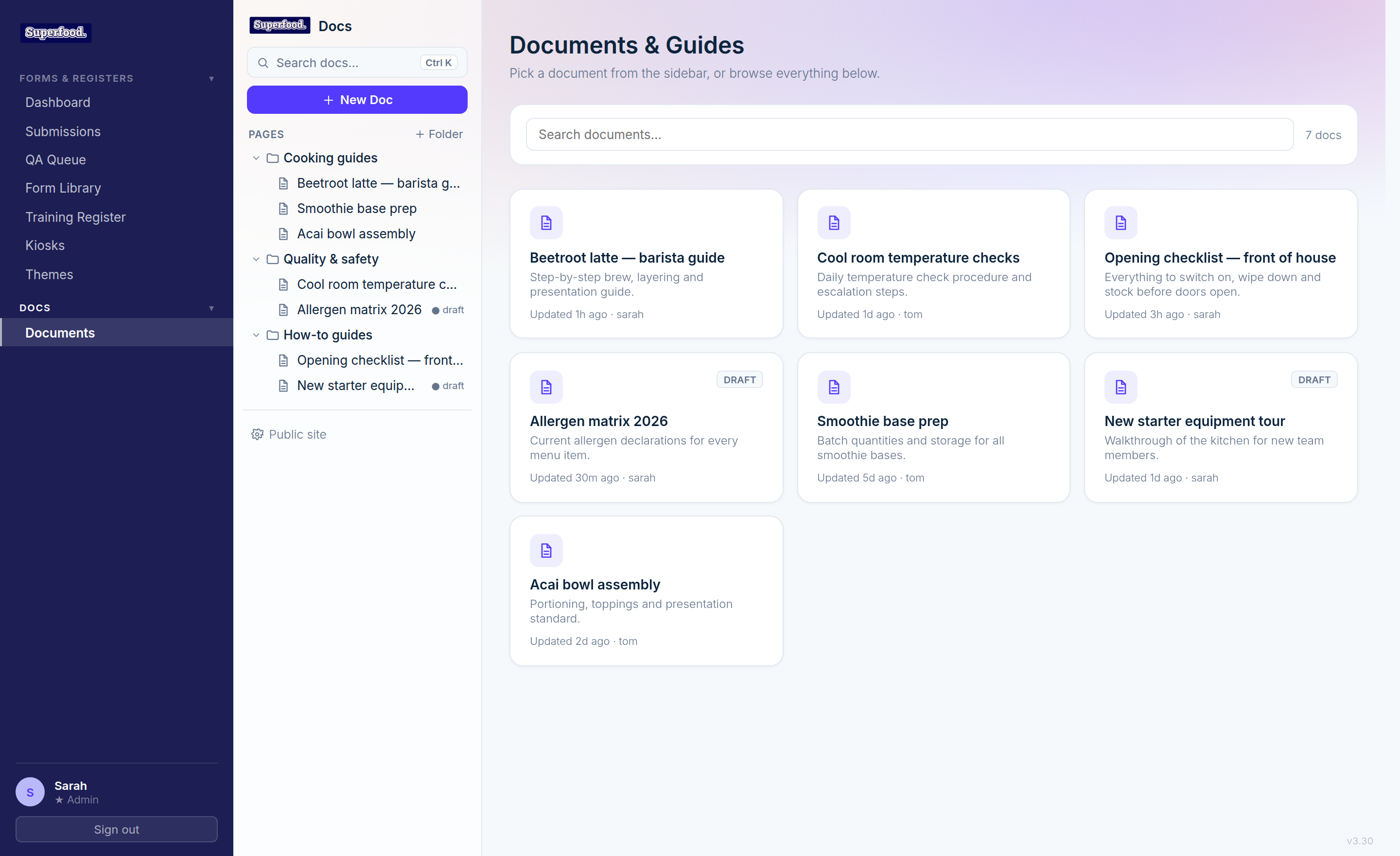Click the Superfood Docs logo badge
This screenshot has width=1400, height=856.
point(280,25)
